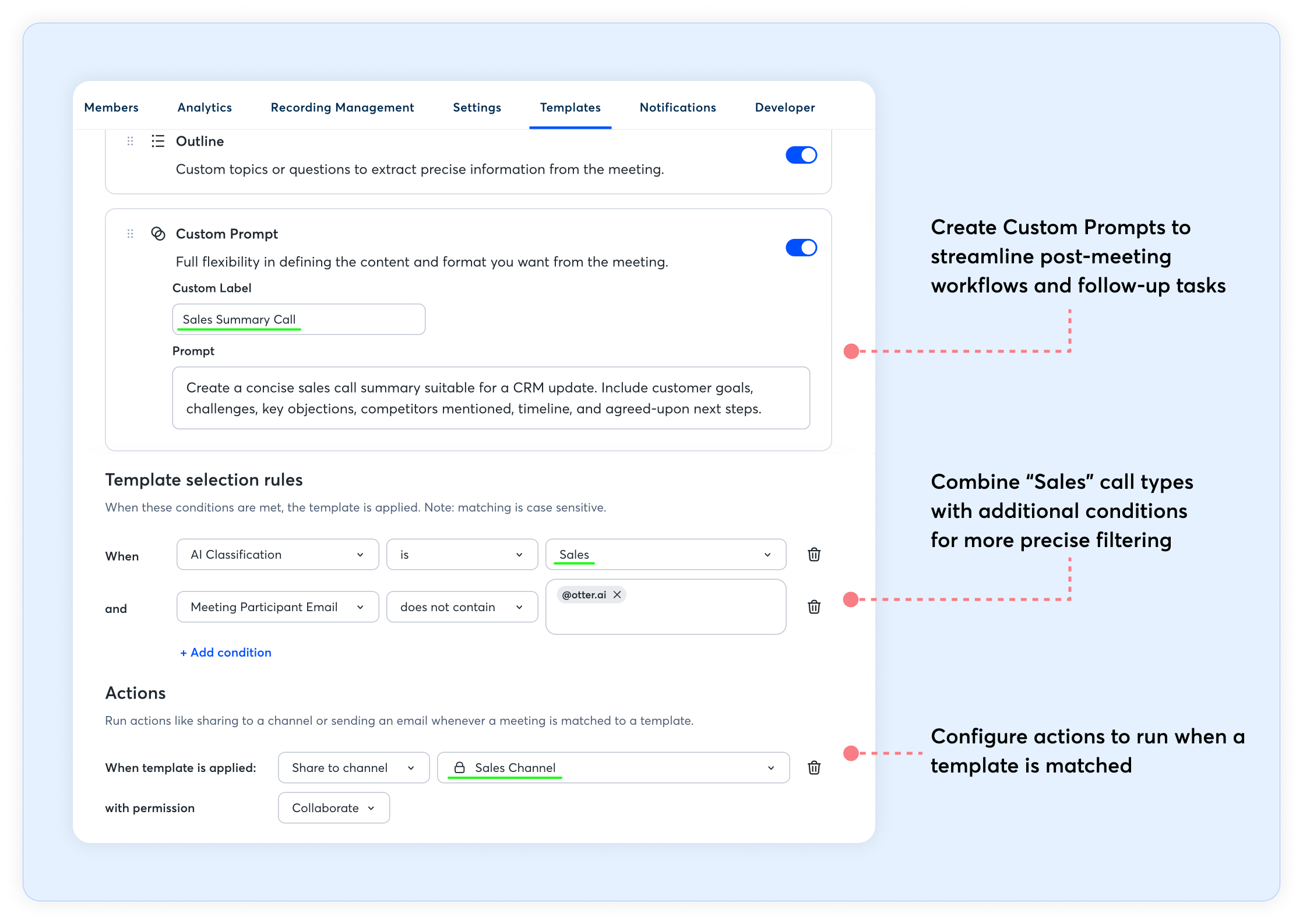Open the AI Classification dropdown
This screenshot has width=1303, height=924.
pyautogui.click(x=277, y=555)
